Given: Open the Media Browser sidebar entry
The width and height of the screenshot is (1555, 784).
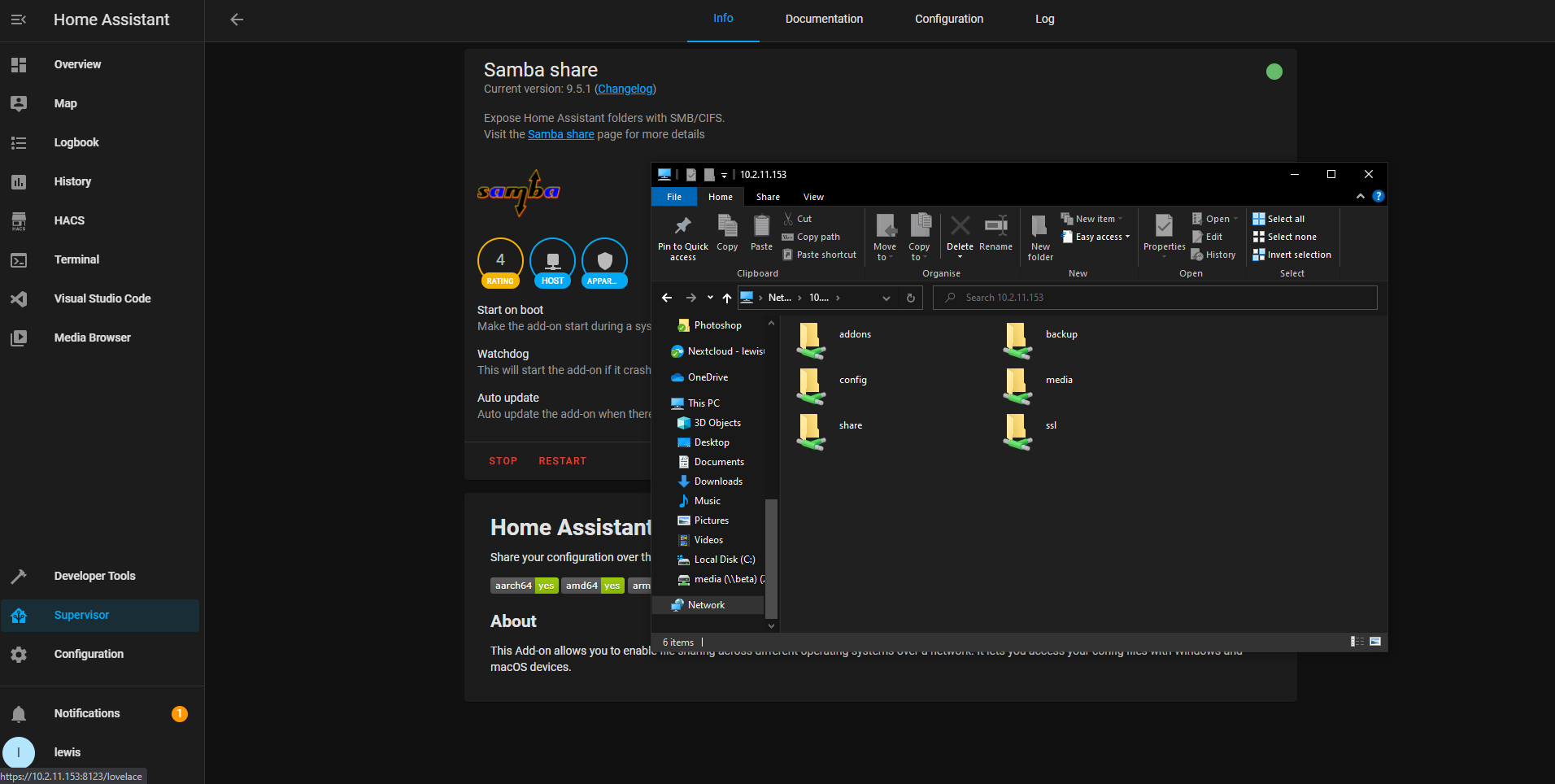Looking at the screenshot, I should 101,338.
